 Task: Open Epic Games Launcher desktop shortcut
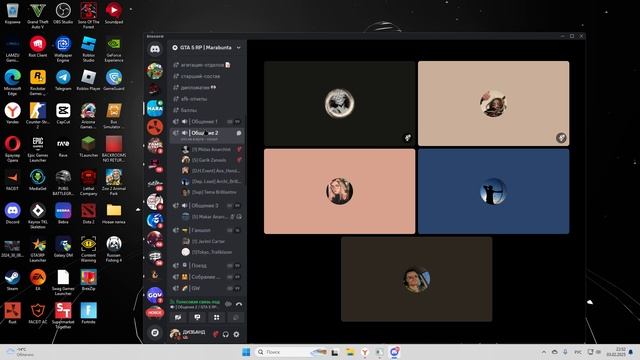coord(38,149)
